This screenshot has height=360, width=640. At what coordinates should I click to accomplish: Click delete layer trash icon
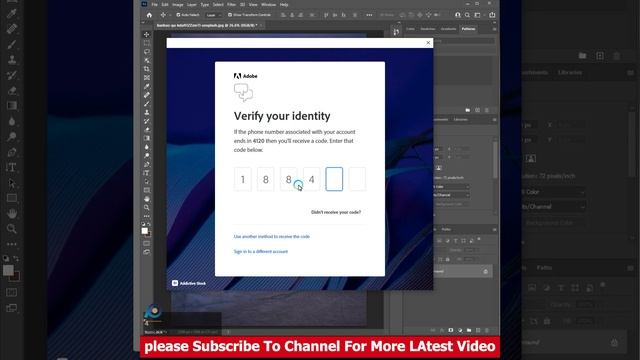pyautogui.click(x=487, y=330)
